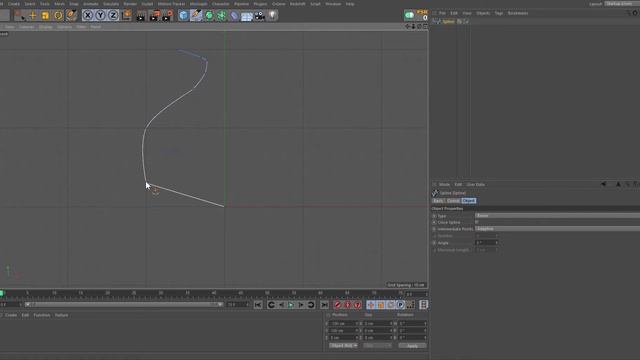Open the Layout dropdown at top right
The width and height of the screenshot is (640, 360).
(622, 4)
